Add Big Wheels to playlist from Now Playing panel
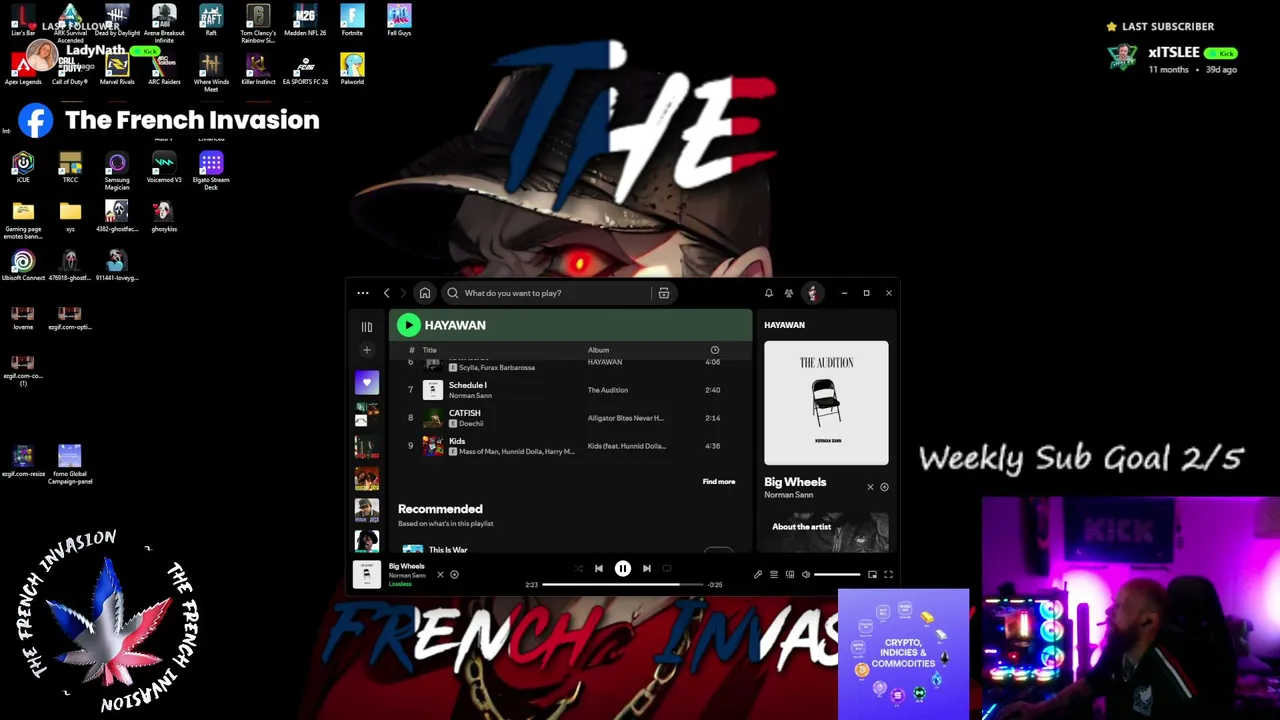Image resolution: width=1280 pixels, height=720 pixels. [884, 487]
